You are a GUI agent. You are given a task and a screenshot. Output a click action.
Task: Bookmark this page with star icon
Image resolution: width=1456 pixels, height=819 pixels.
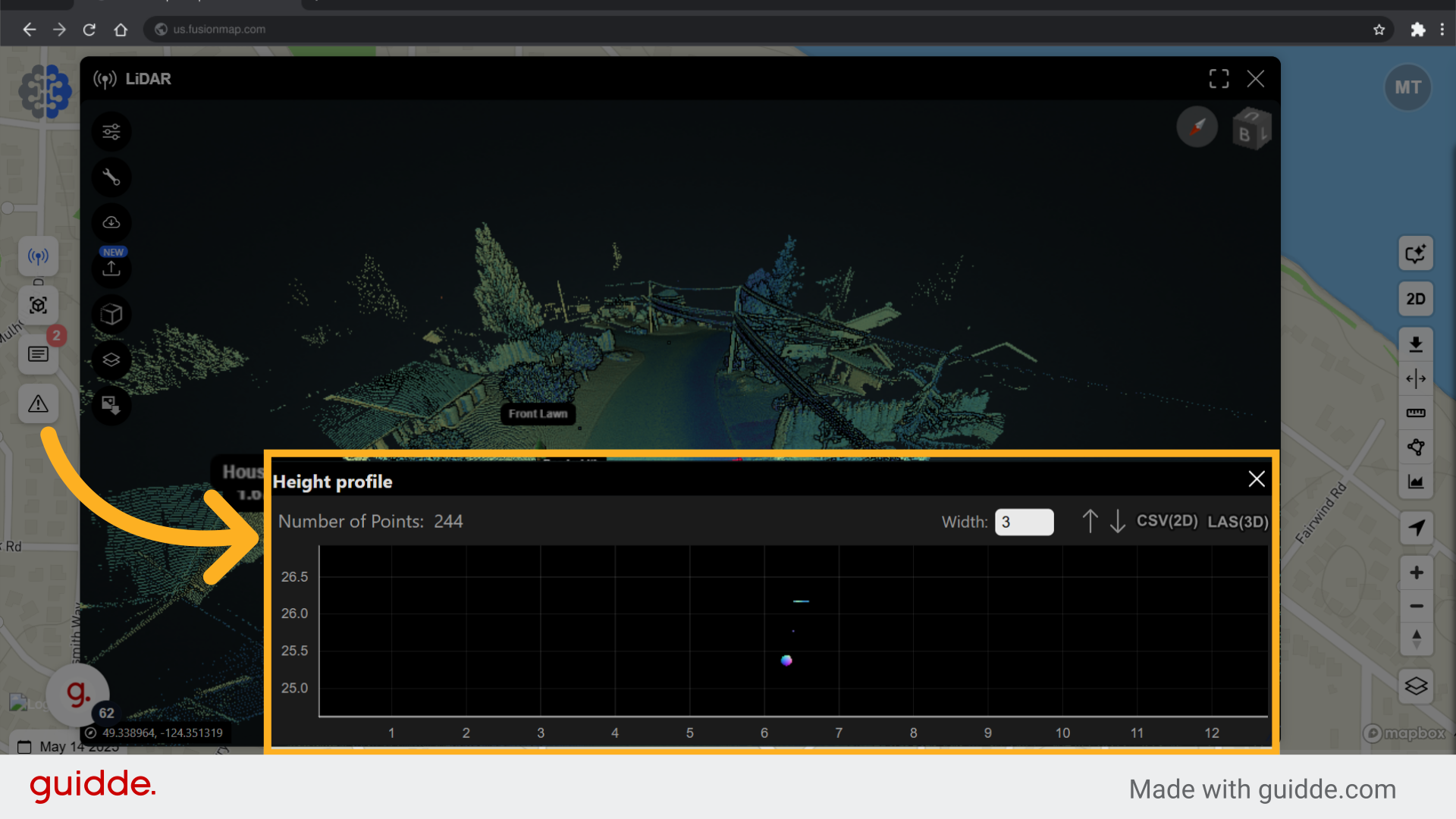pyautogui.click(x=1379, y=30)
